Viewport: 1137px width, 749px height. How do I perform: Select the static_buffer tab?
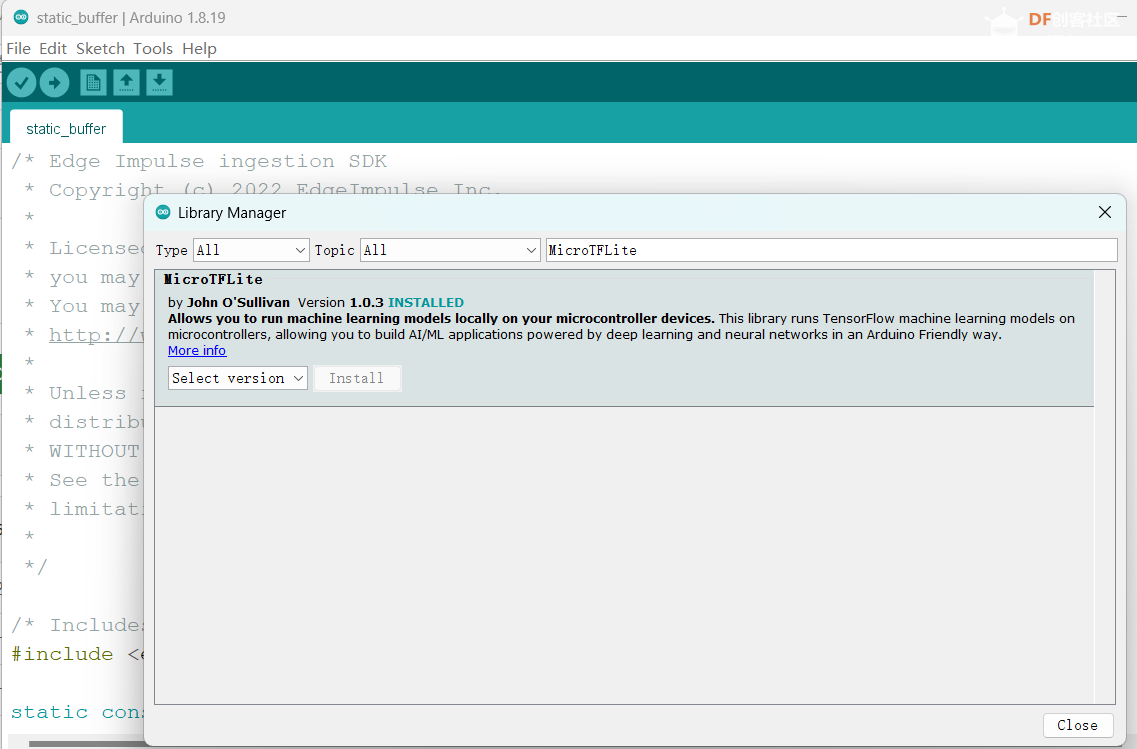coord(66,128)
